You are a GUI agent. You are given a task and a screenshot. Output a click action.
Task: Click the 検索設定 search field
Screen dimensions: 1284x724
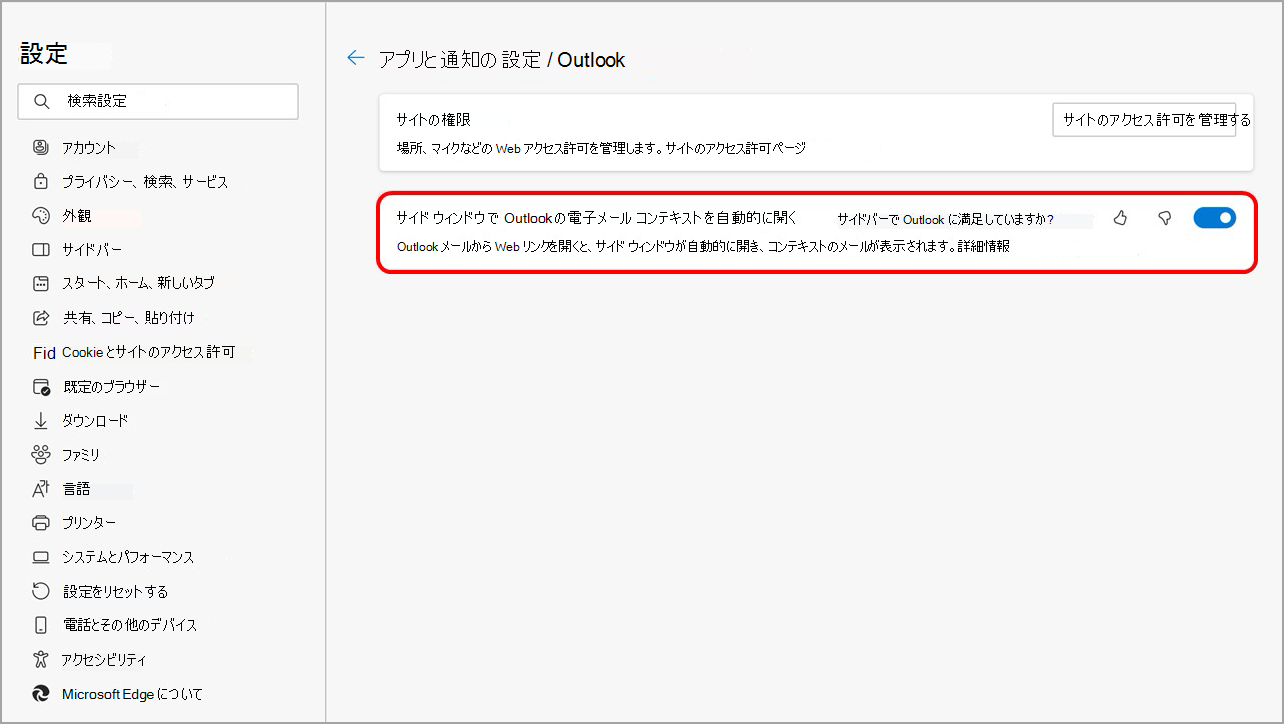pyautogui.click(x=158, y=101)
